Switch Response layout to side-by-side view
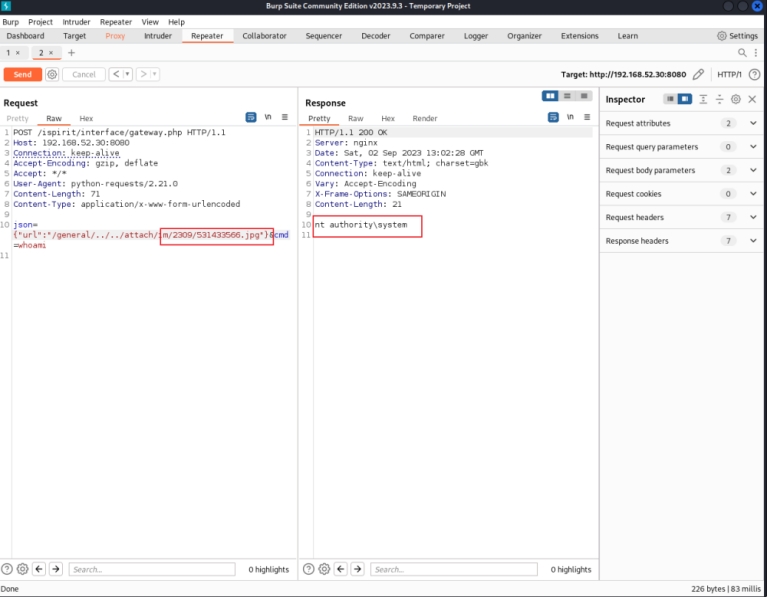This screenshot has height=598, width=767. [x=550, y=96]
